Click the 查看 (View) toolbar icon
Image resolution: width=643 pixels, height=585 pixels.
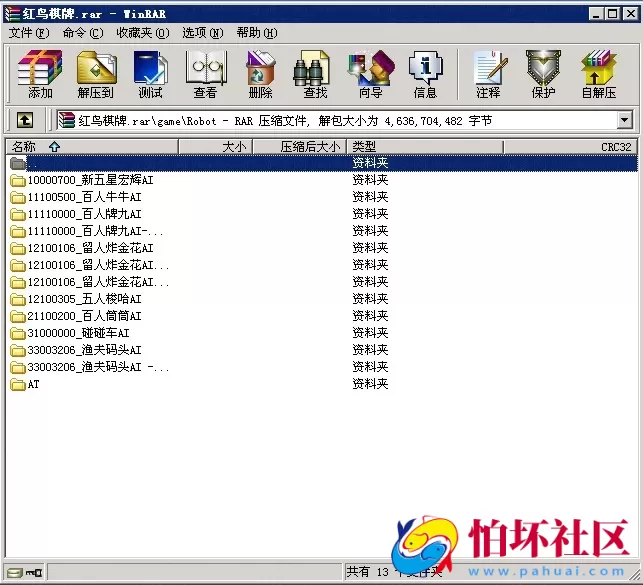(x=206, y=74)
